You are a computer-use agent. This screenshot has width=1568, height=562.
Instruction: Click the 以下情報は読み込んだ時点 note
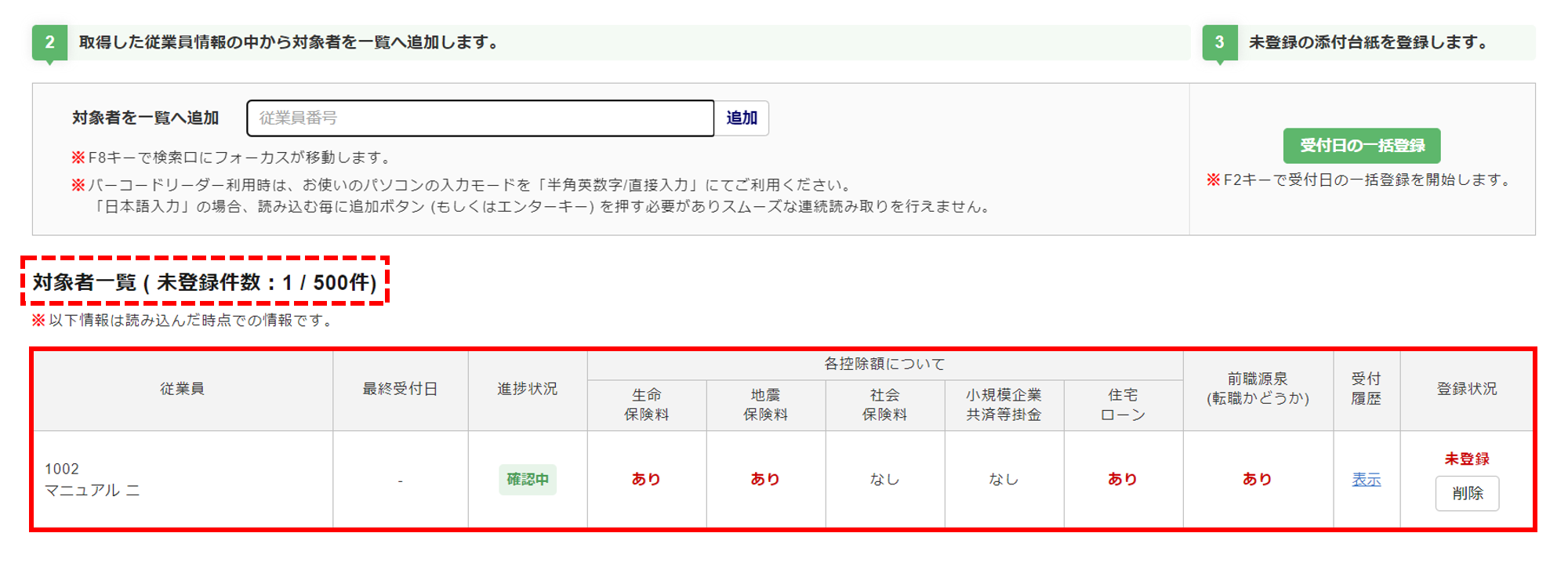pos(183,321)
